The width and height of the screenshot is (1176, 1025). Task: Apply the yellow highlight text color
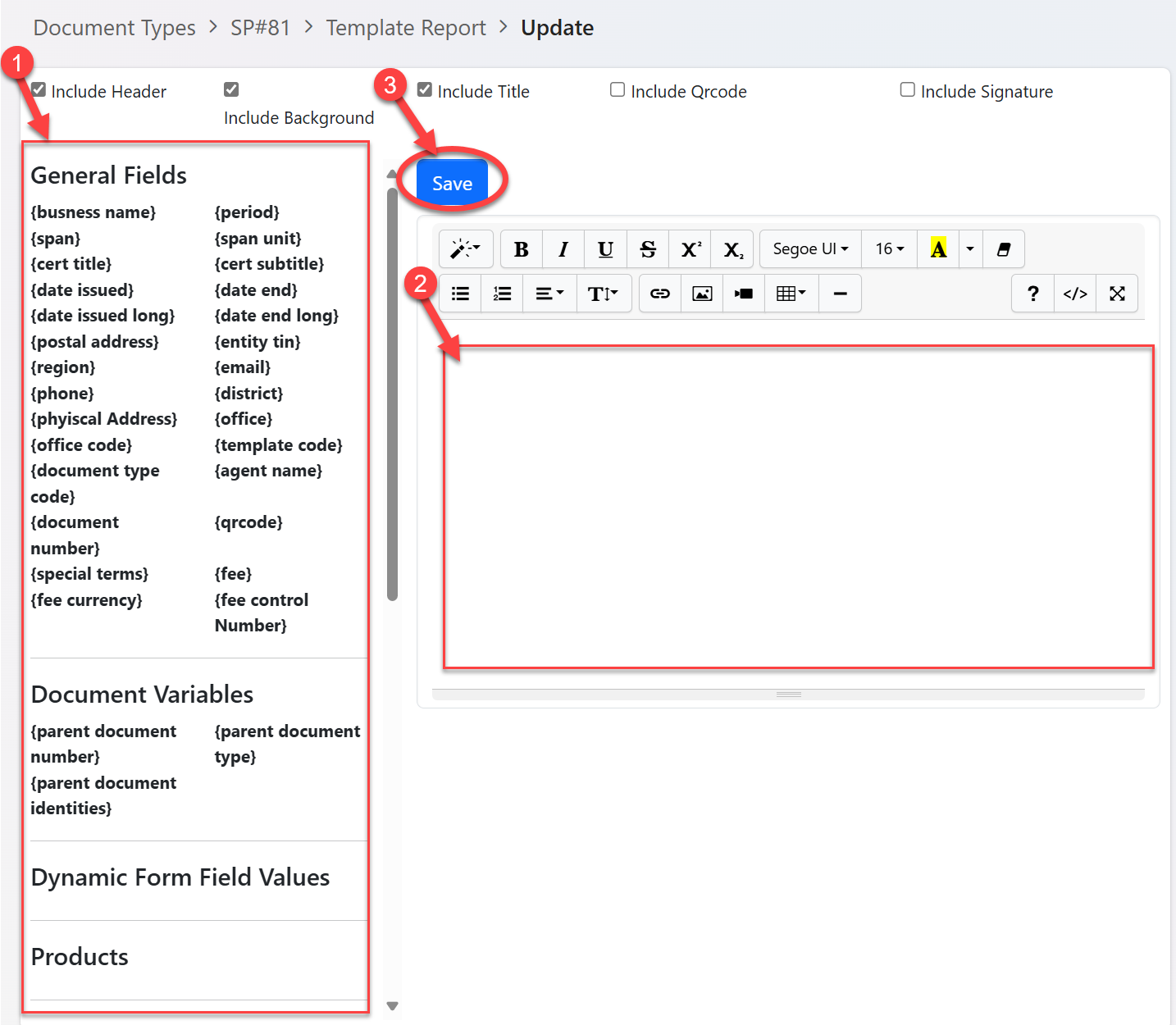coord(938,249)
